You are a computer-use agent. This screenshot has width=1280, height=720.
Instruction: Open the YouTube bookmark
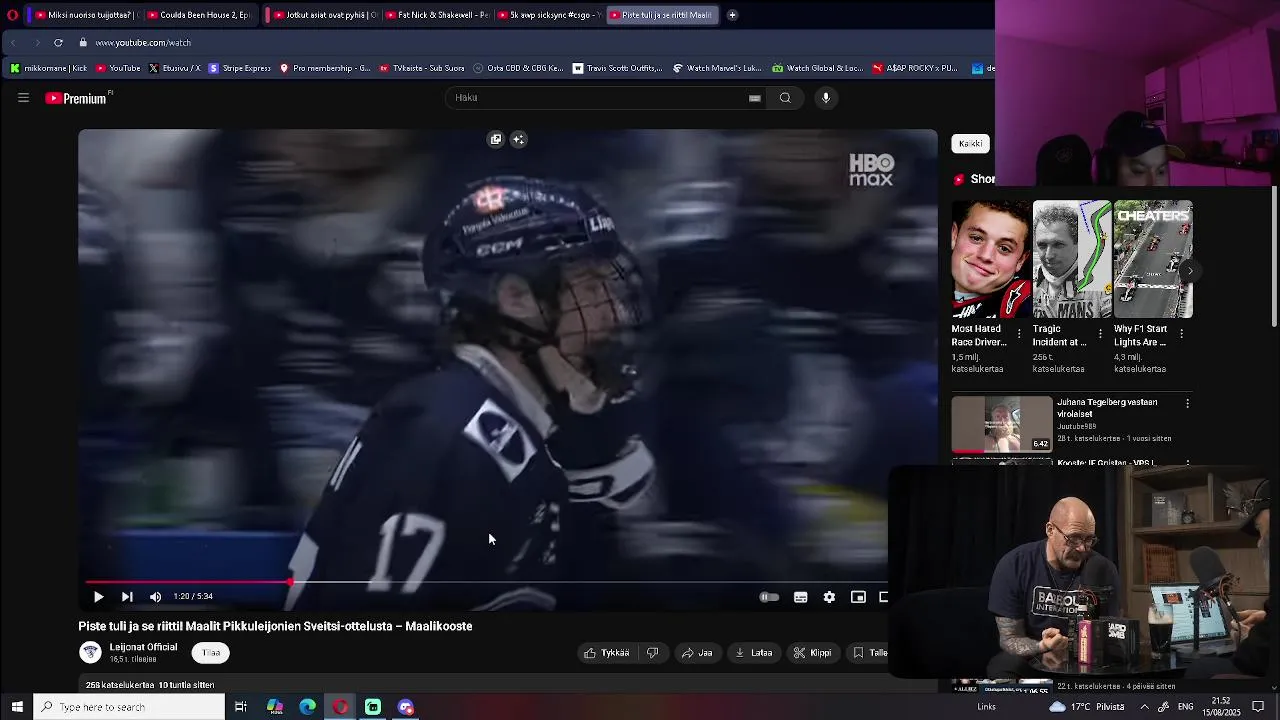tap(118, 68)
